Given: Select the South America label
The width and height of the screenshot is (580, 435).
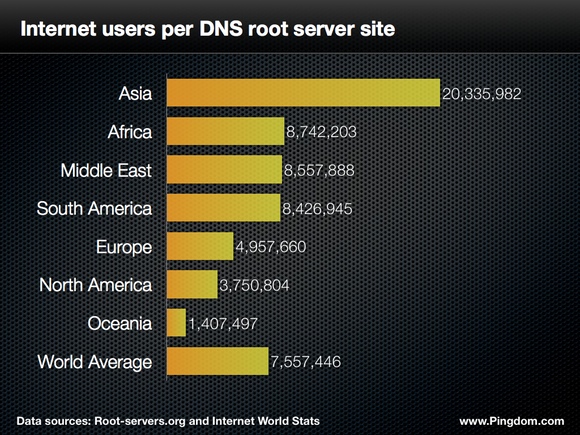Looking at the screenshot, I should [x=94, y=208].
